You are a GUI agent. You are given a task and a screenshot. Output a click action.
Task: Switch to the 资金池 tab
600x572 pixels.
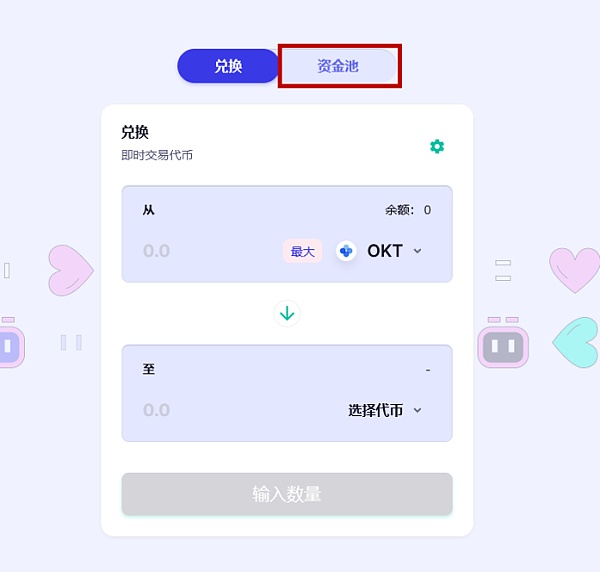click(338, 66)
